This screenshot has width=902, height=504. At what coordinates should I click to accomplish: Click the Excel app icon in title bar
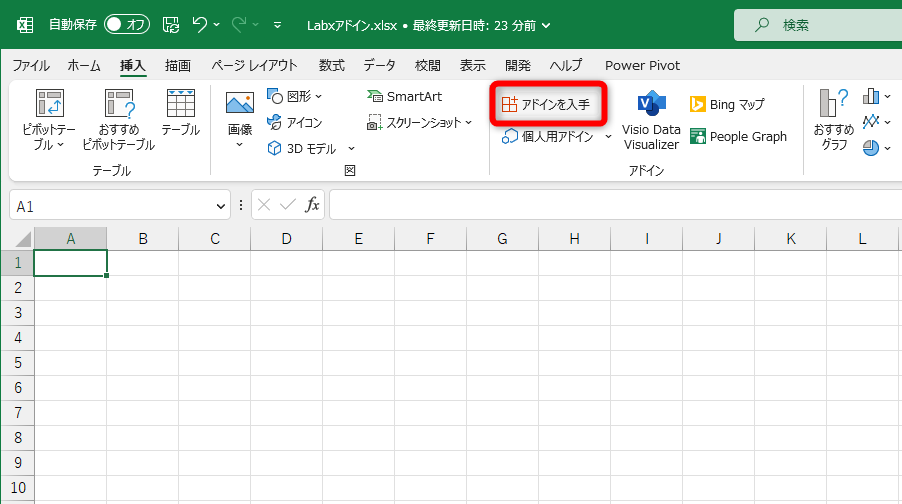(25, 25)
